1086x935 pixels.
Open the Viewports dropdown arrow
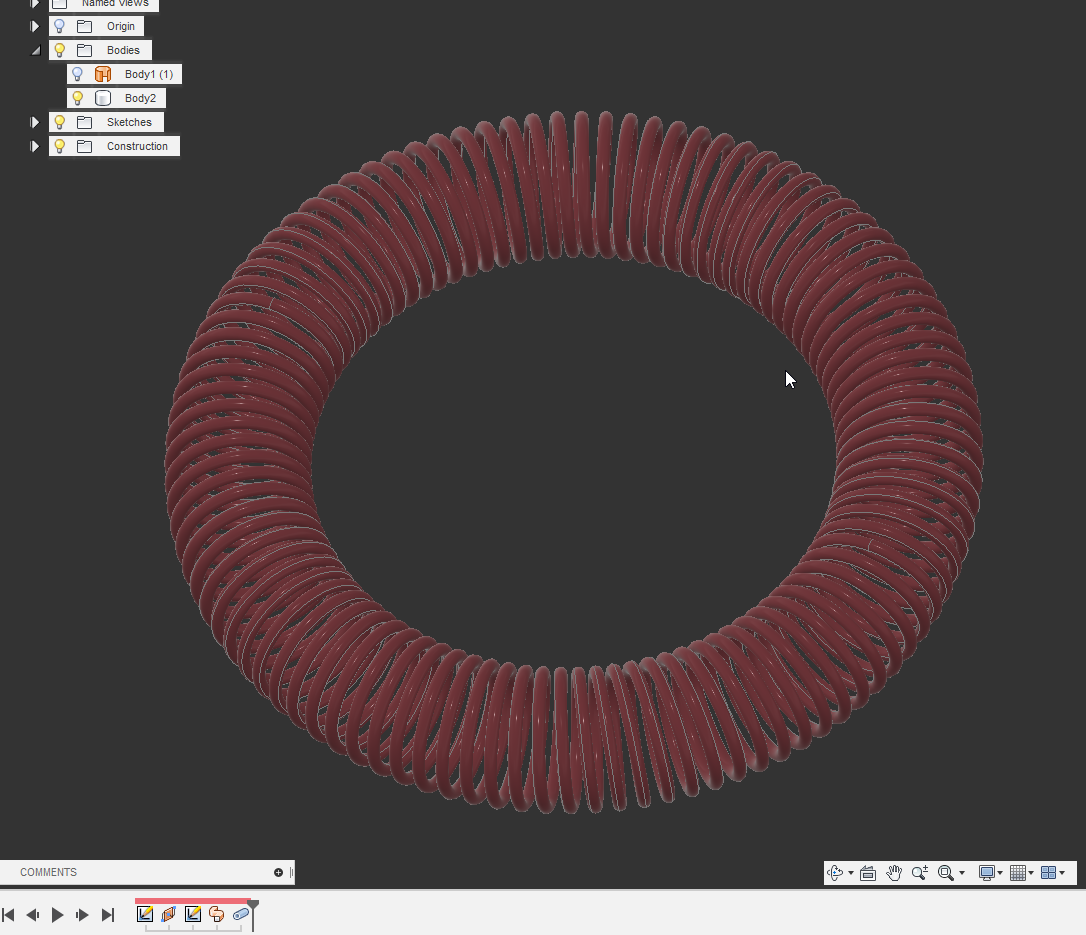click(x=1062, y=872)
